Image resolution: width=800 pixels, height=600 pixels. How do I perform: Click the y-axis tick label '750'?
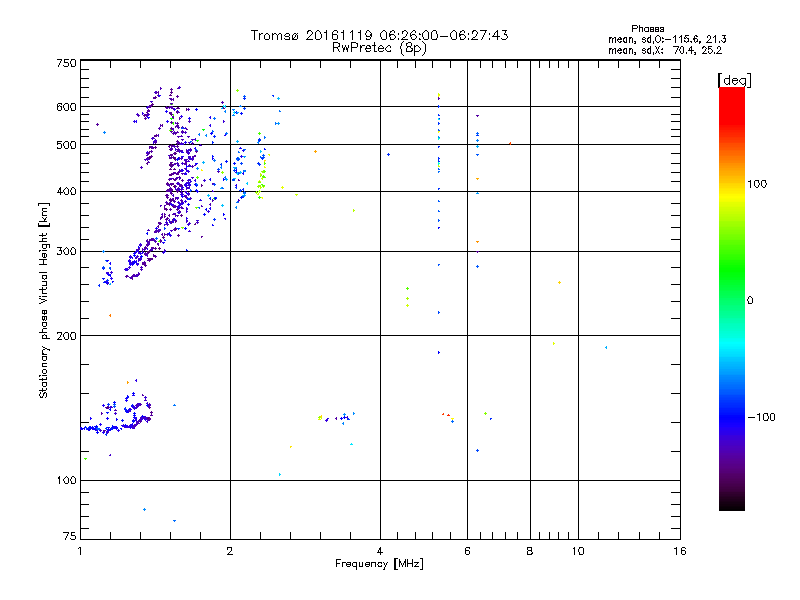(66, 63)
